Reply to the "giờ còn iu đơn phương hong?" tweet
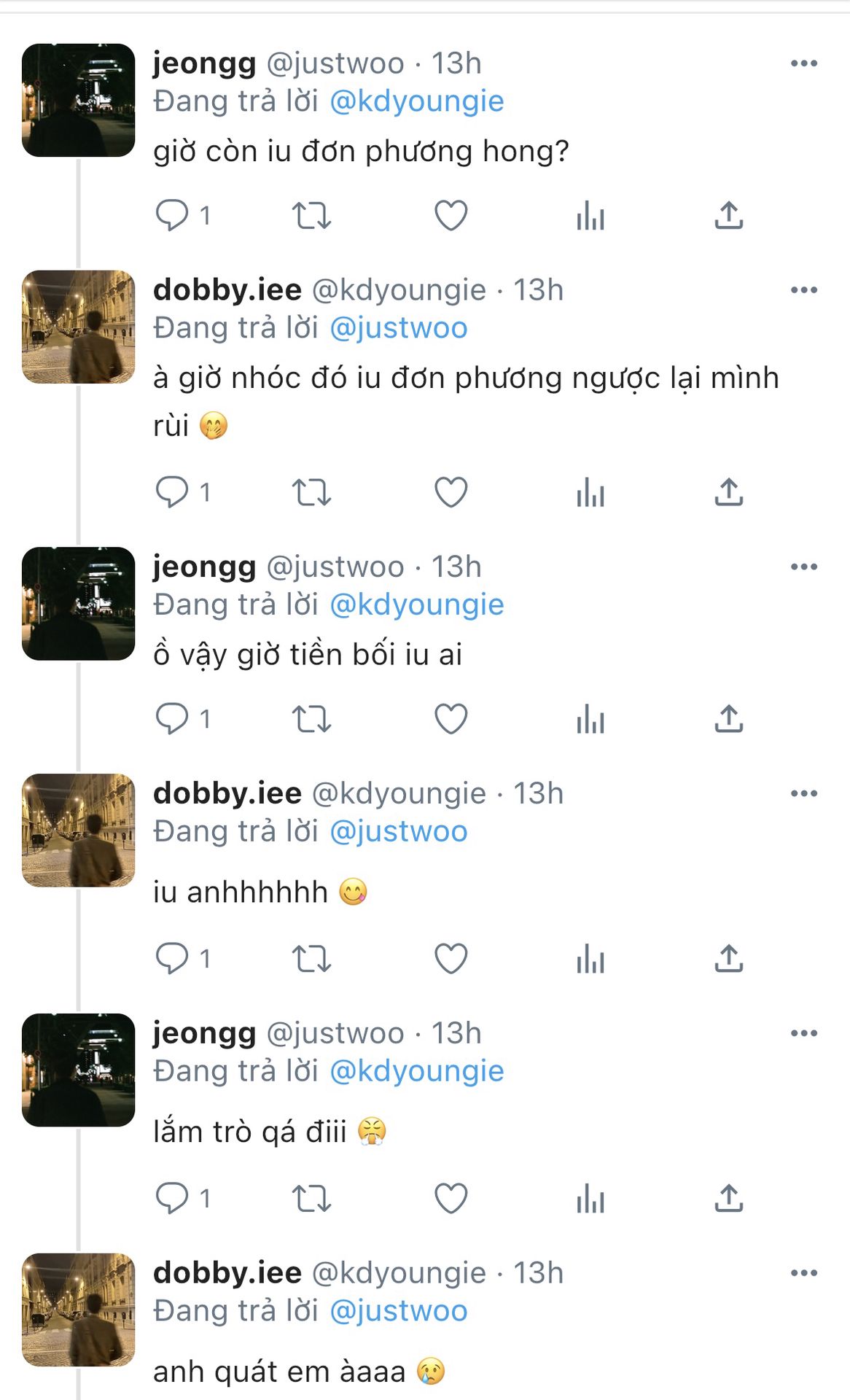 (172, 216)
